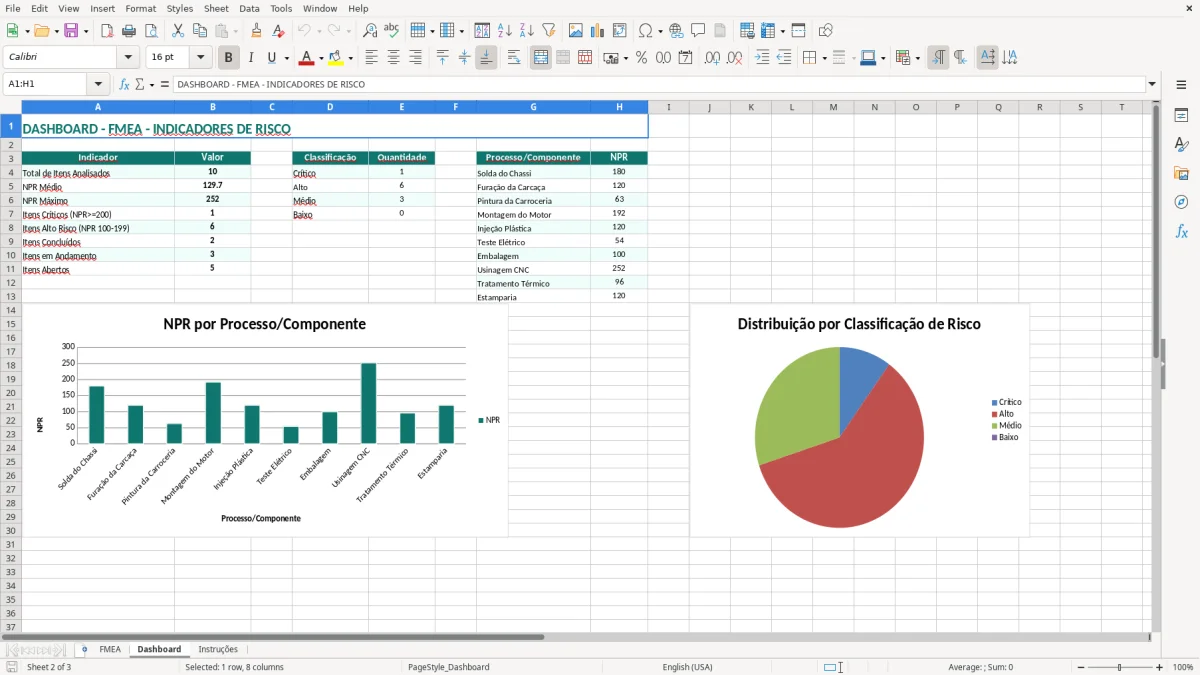Click the Insert Hyperlink icon
This screenshot has height=675, width=1200.
tap(676, 31)
